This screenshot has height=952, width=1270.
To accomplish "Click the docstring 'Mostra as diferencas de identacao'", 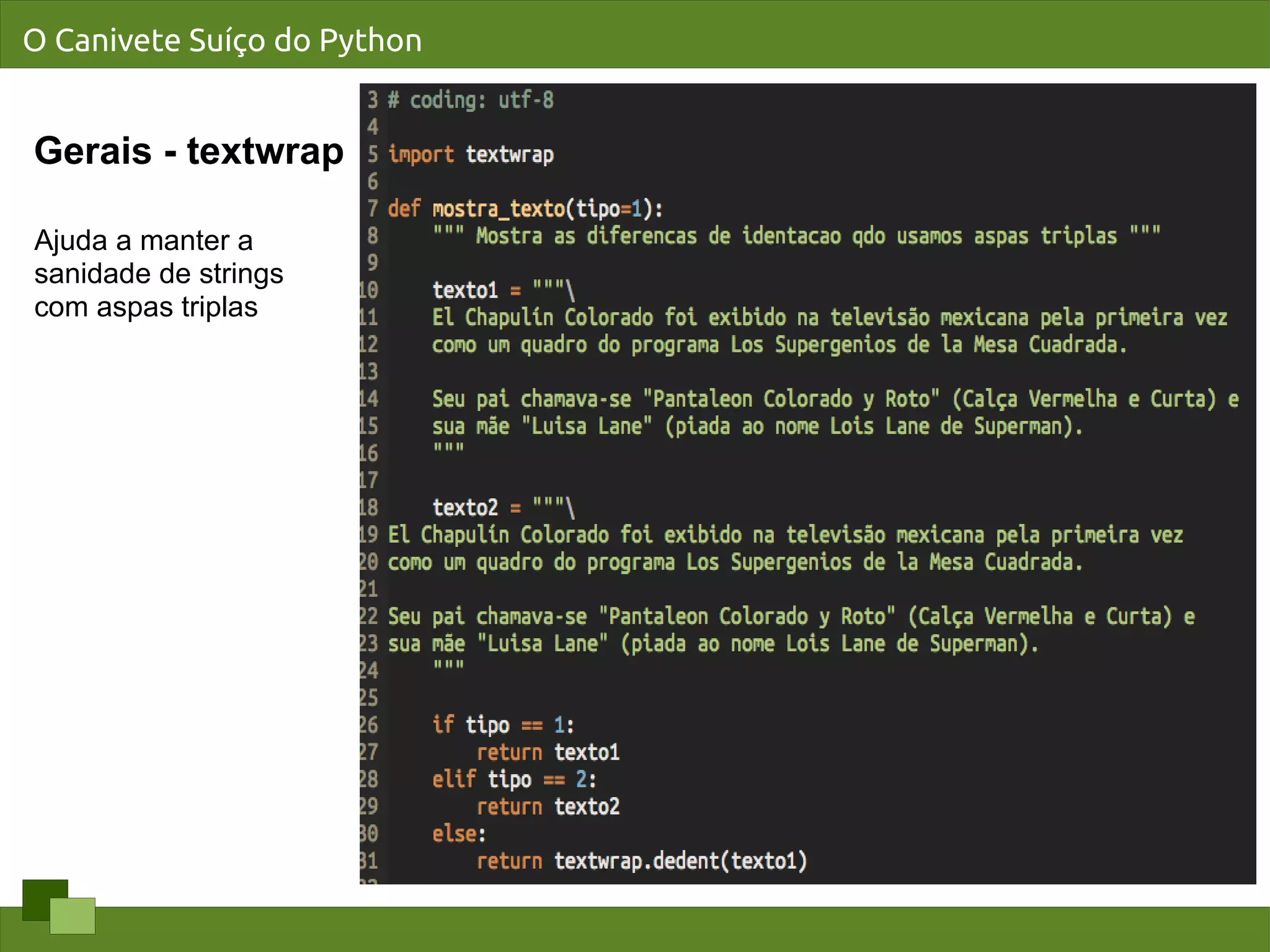I will [796, 236].
